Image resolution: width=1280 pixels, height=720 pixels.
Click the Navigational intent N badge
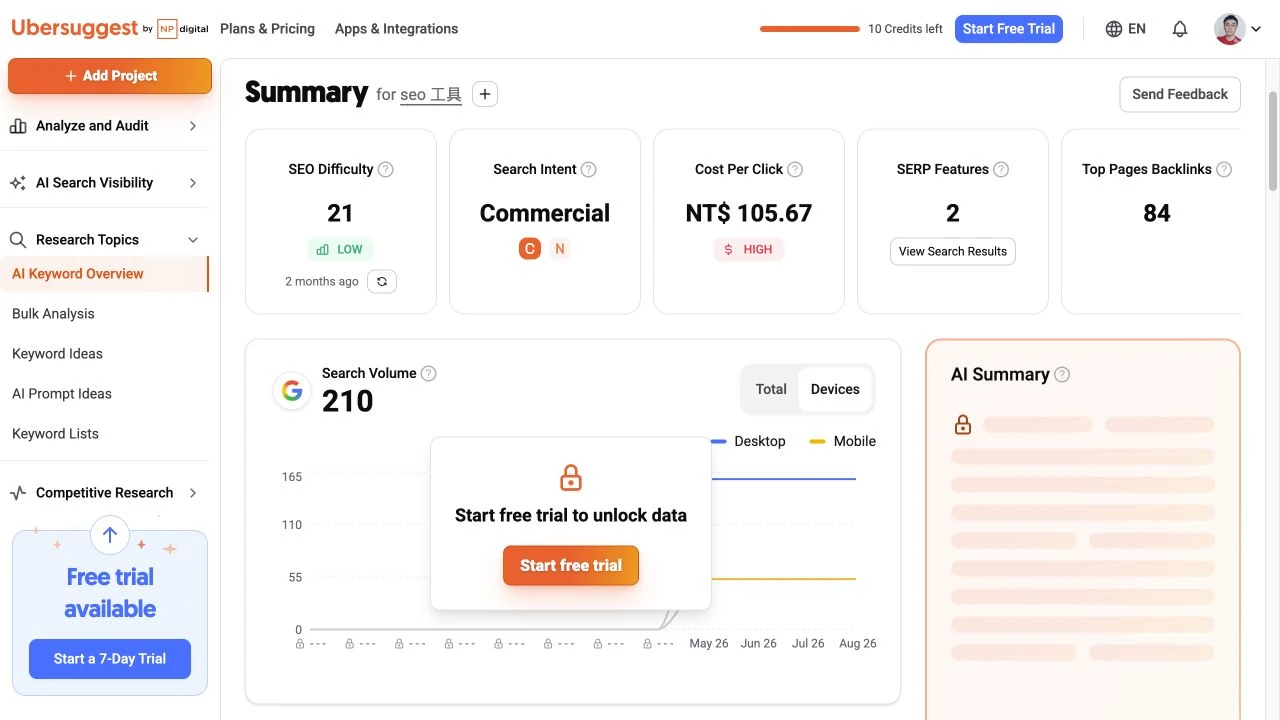click(560, 249)
